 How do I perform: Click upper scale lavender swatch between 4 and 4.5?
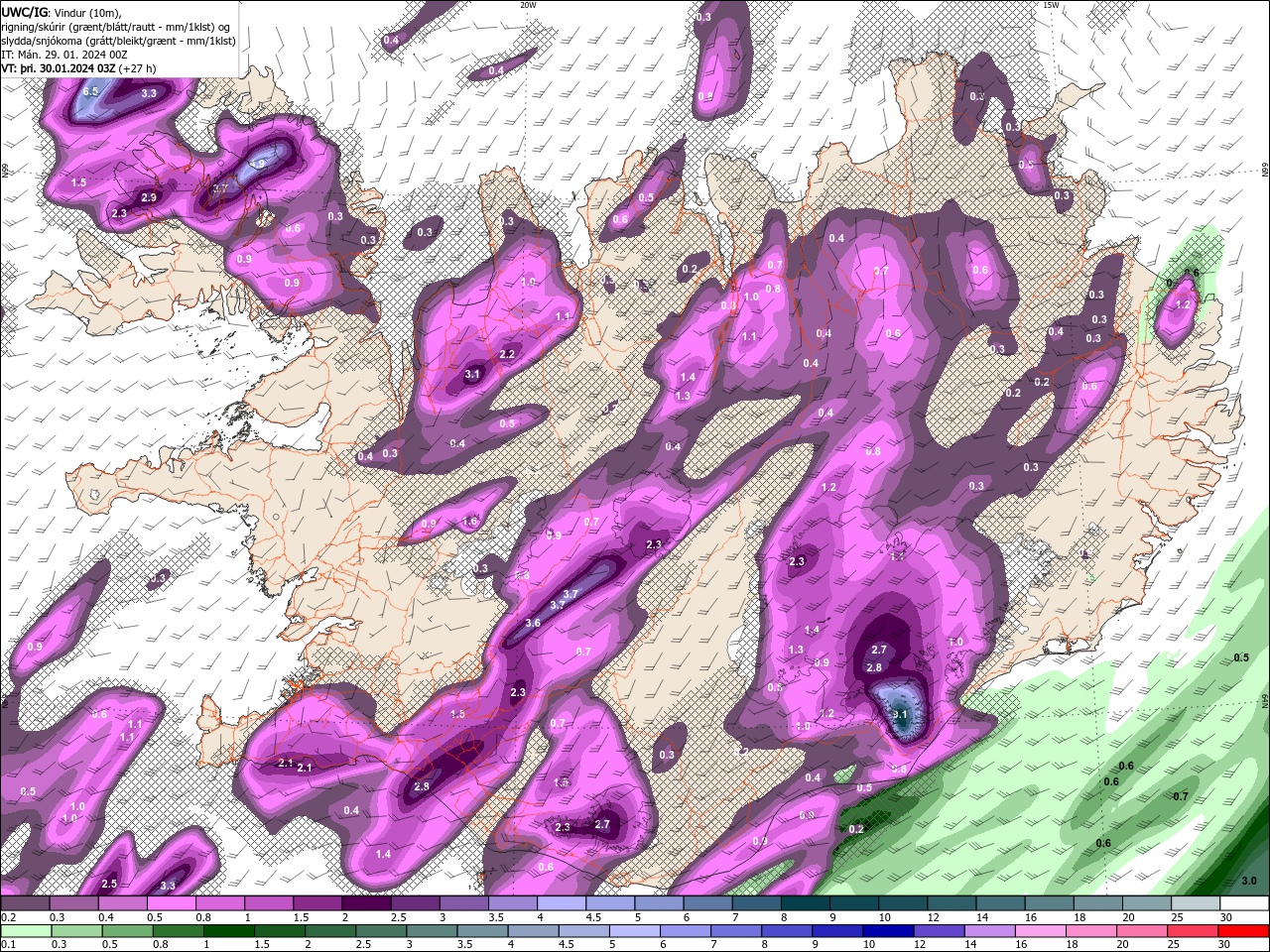tap(562, 903)
